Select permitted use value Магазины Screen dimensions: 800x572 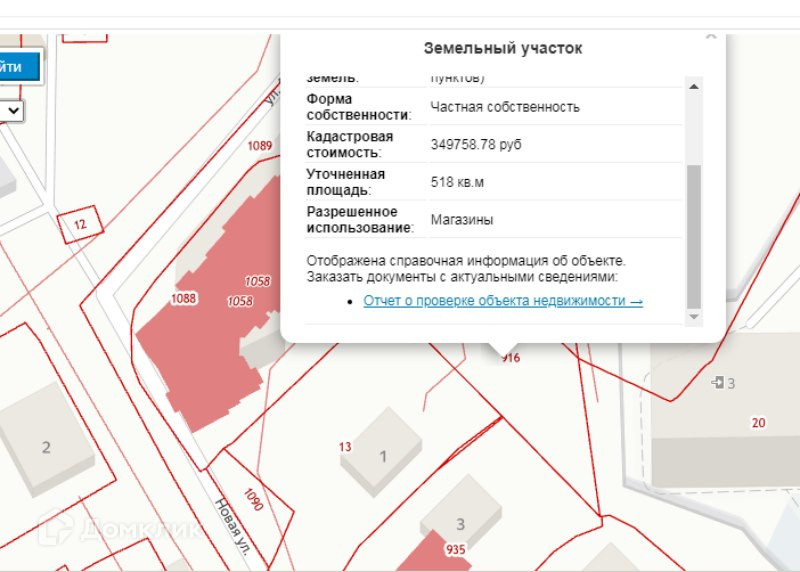462,220
